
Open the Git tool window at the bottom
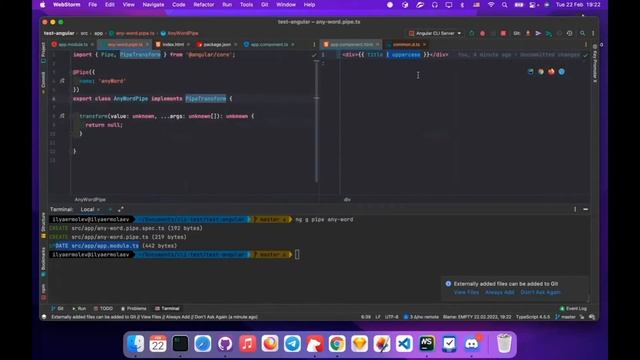tap(57, 309)
